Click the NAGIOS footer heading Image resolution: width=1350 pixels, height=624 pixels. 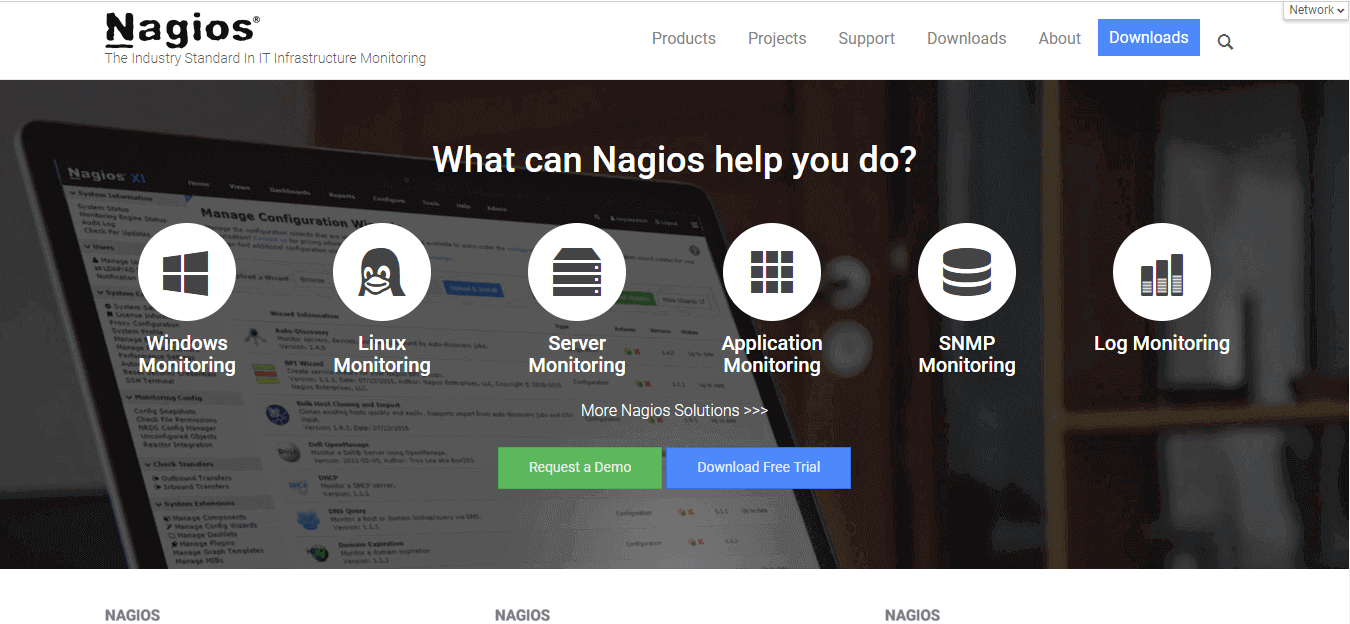click(132, 614)
